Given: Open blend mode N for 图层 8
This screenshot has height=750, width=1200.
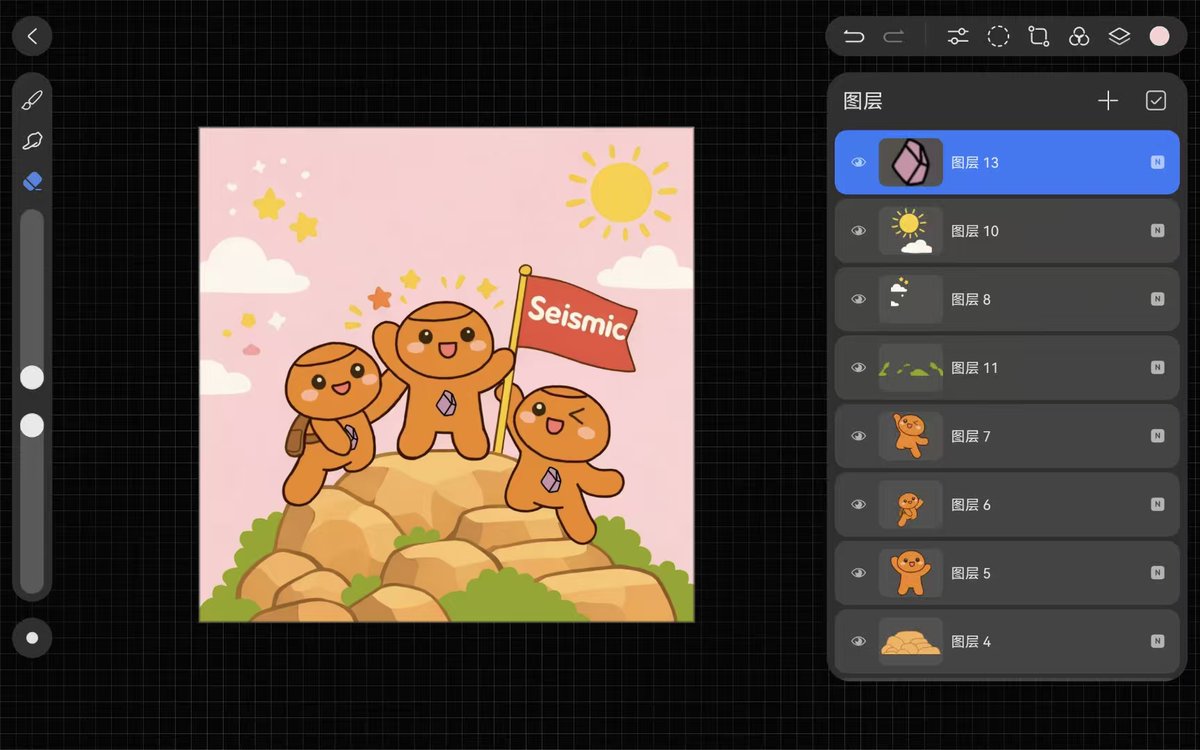Looking at the screenshot, I should coord(1157,299).
